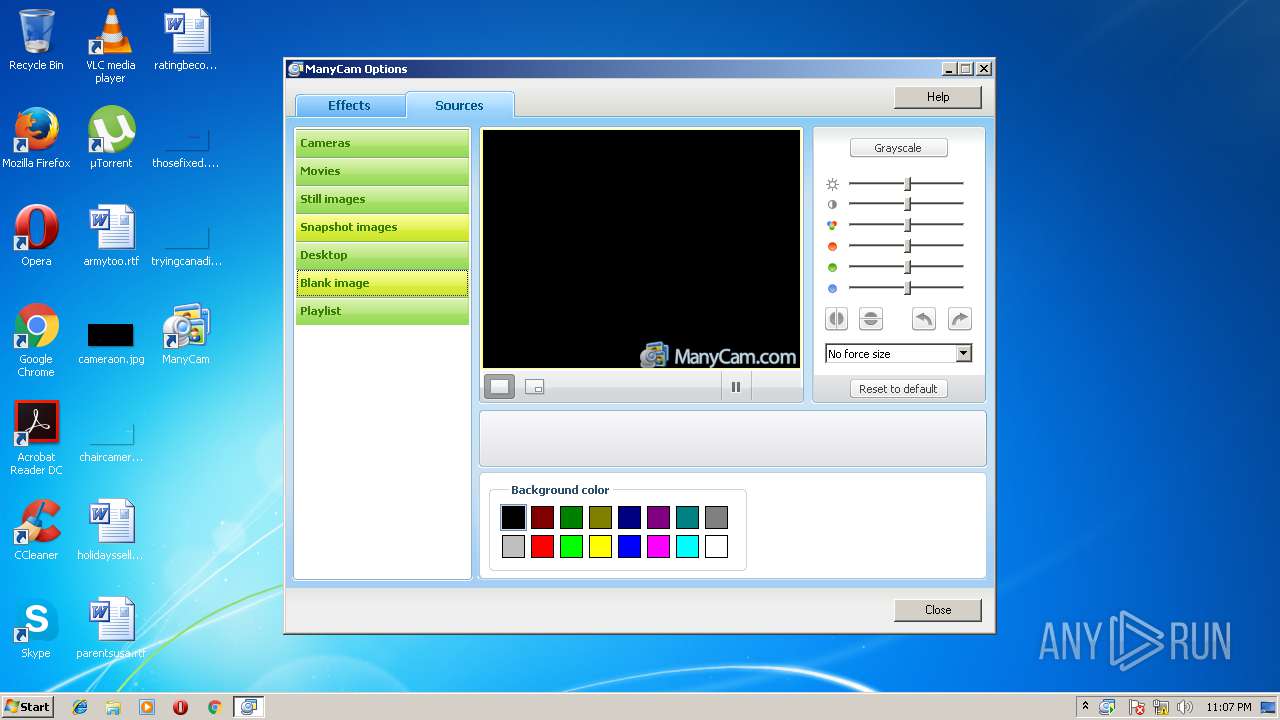The height and width of the screenshot is (720, 1280).
Task: Open the ManyCam desktop shortcut
Action: point(186,335)
